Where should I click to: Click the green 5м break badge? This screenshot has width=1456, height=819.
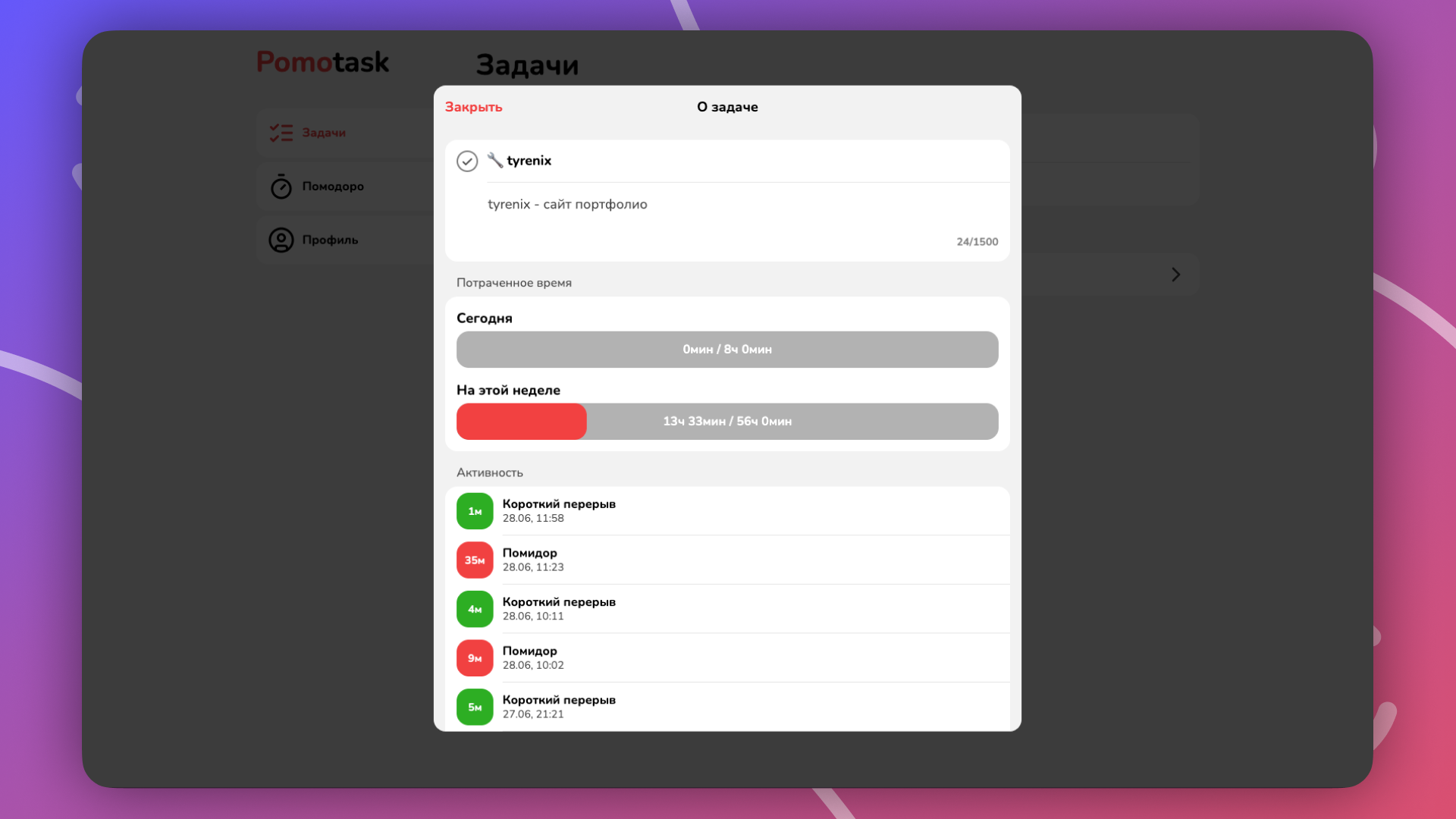click(x=475, y=707)
